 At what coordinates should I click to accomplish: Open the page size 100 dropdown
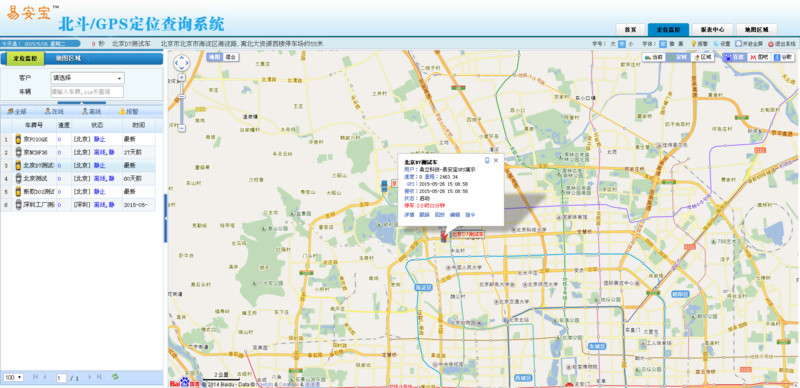click(x=13, y=377)
